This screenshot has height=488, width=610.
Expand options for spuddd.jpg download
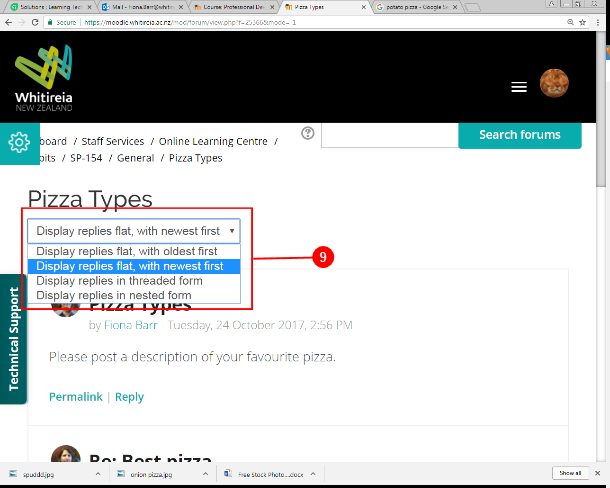click(x=98, y=474)
